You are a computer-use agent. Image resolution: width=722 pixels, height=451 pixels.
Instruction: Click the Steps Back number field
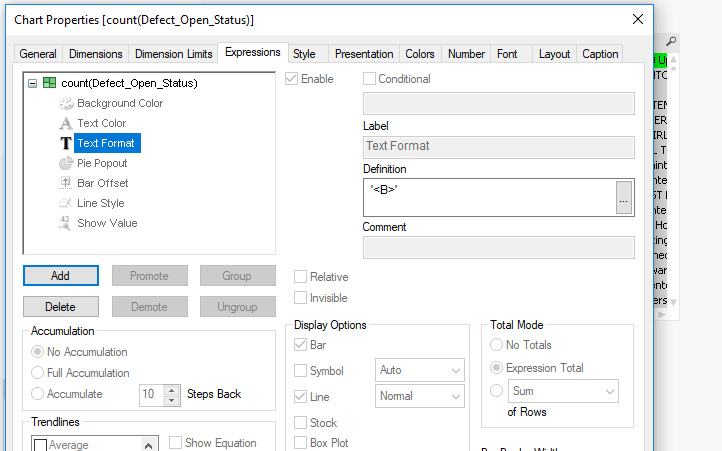coord(152,395)
